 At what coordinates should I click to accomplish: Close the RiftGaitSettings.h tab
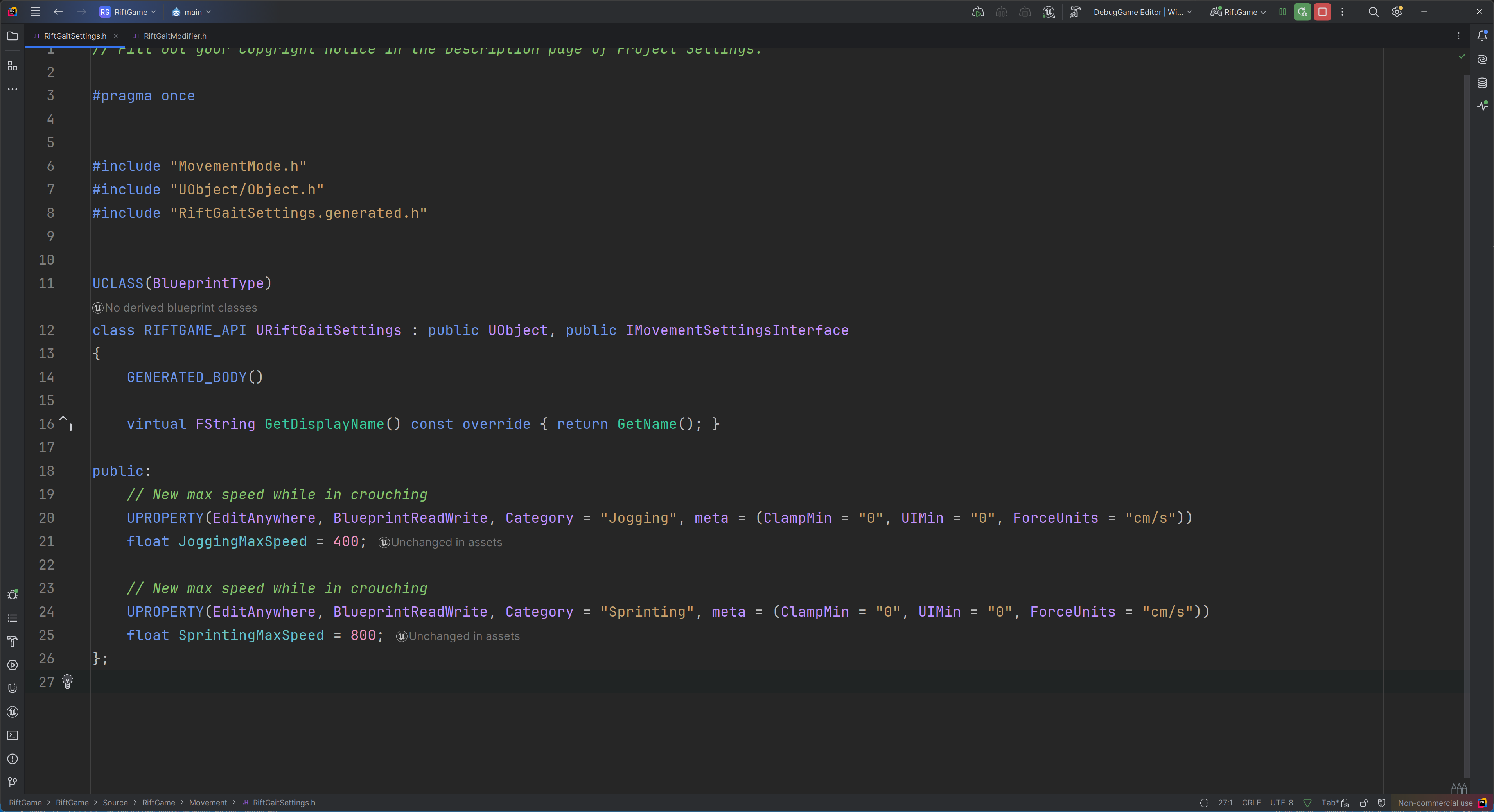pos(115,36)
